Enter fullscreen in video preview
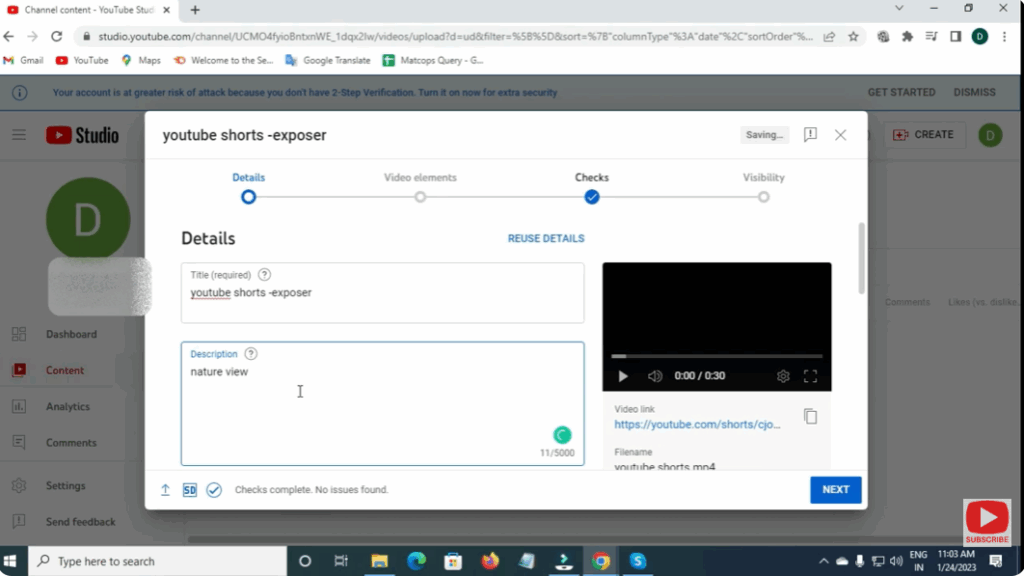 811,376
